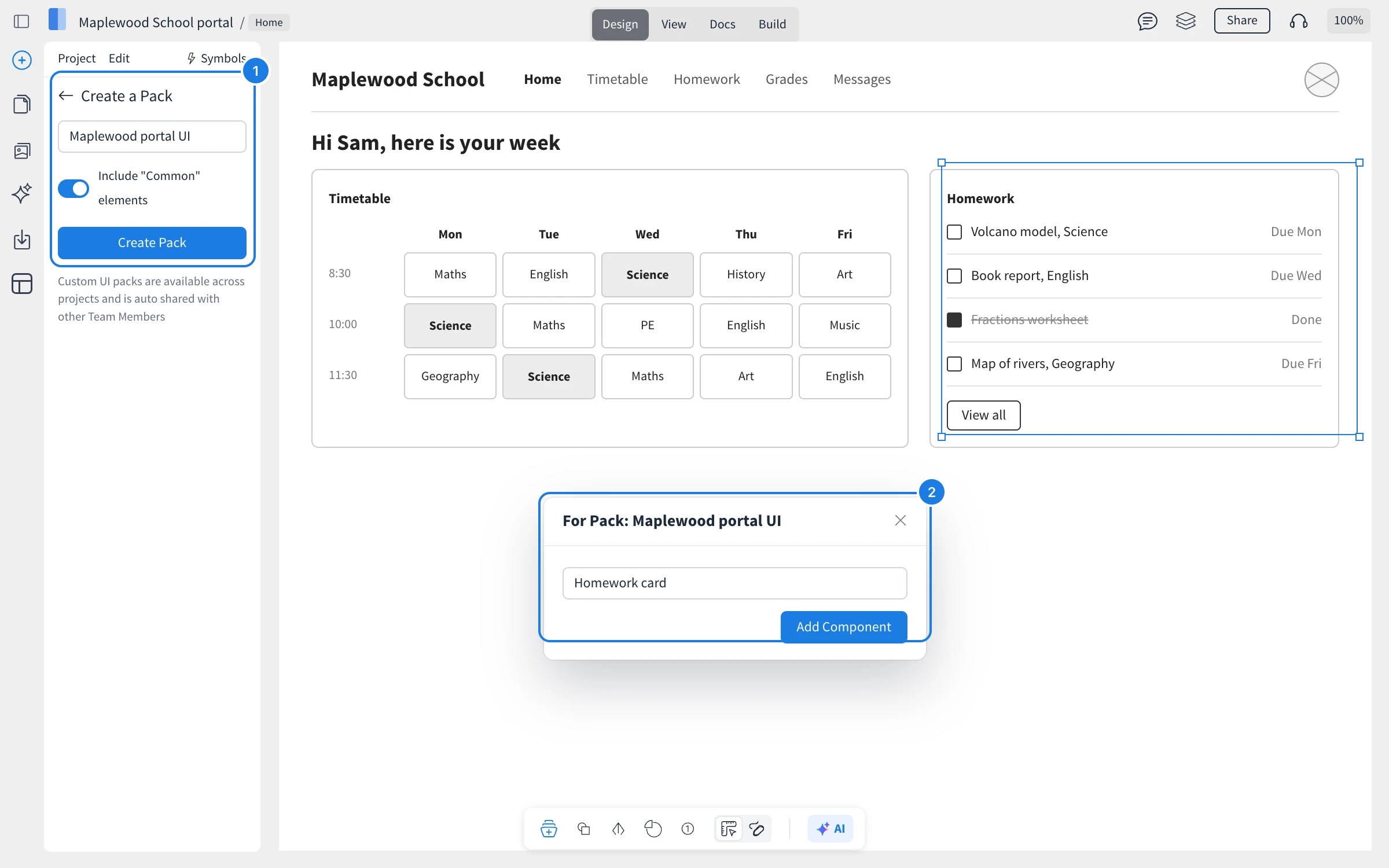Image resolution: width=1389 pixels, height=868 pixels.
Task: Click the Create Pack button
Action: pyautogui.click(x=152, y=242)
